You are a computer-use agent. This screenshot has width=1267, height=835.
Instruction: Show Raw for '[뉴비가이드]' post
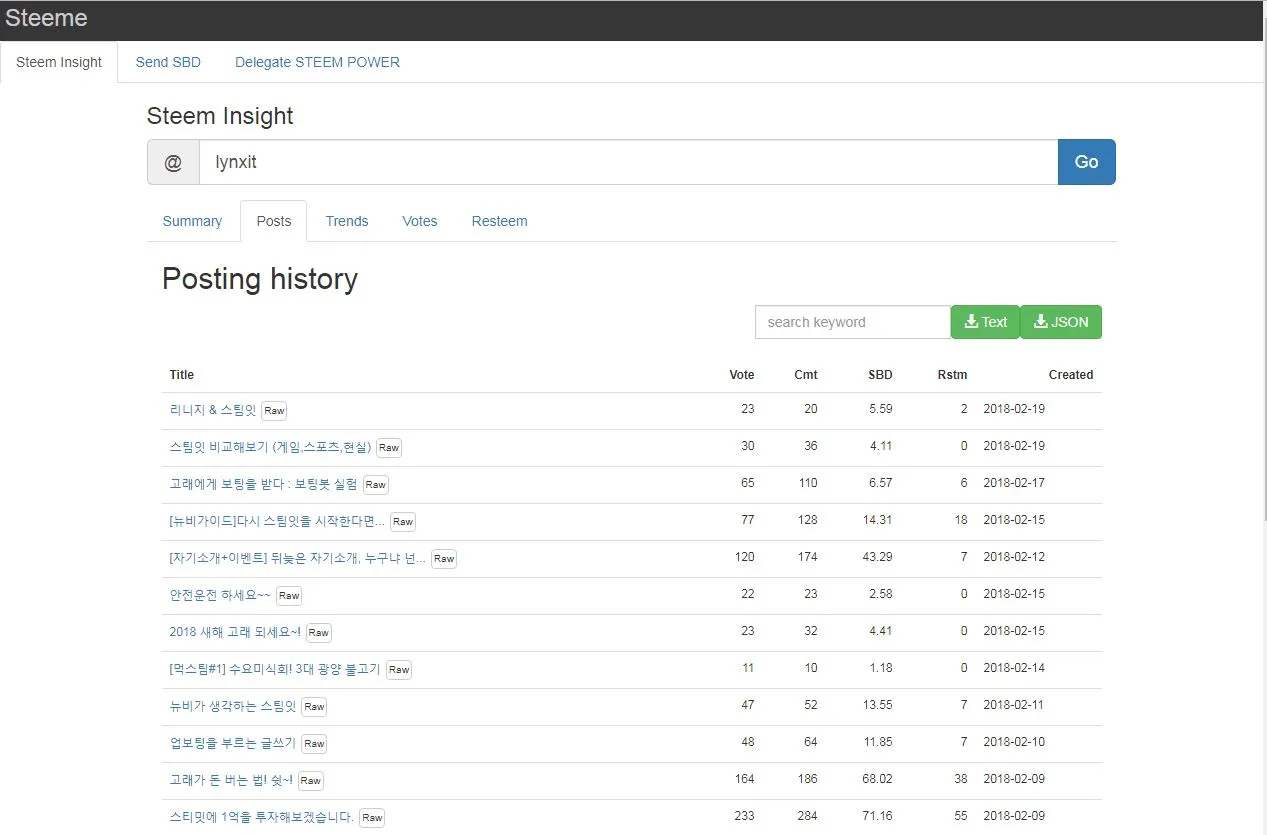pos(403,522)
